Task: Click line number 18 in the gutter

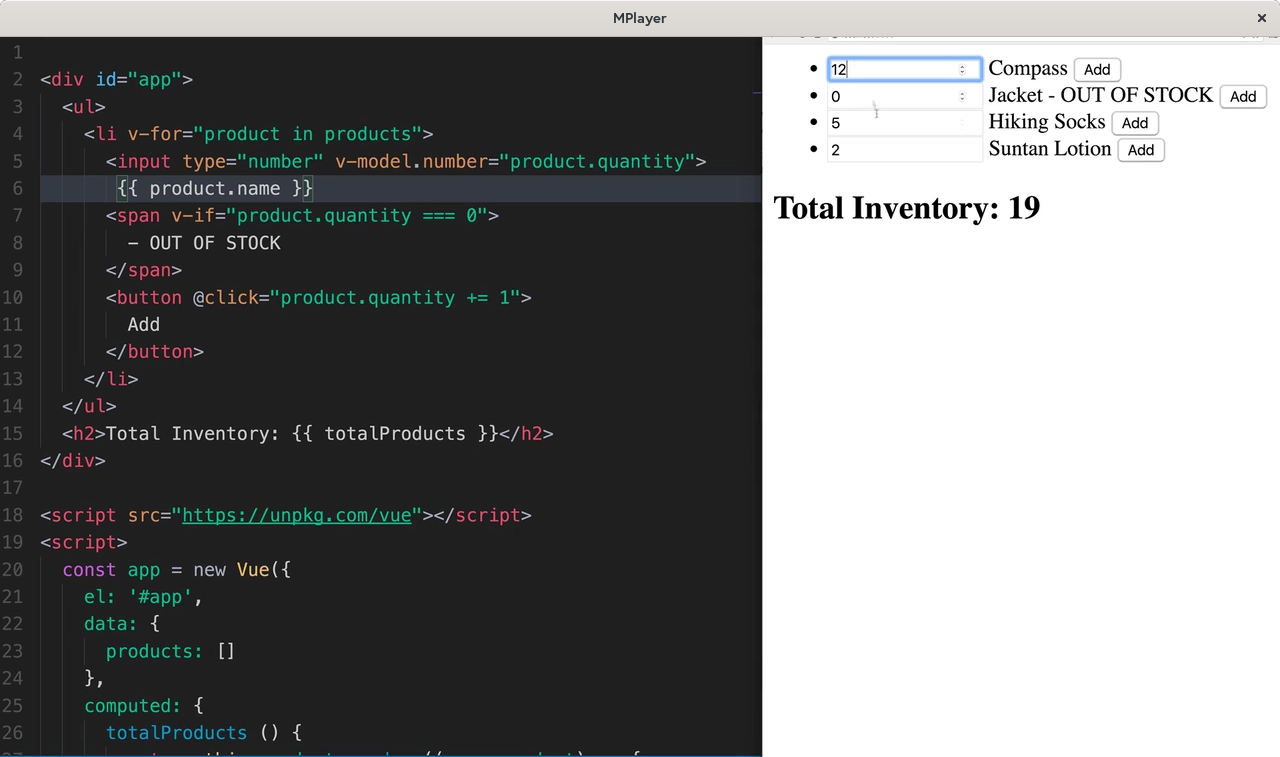Action: (x=12, y=515)
